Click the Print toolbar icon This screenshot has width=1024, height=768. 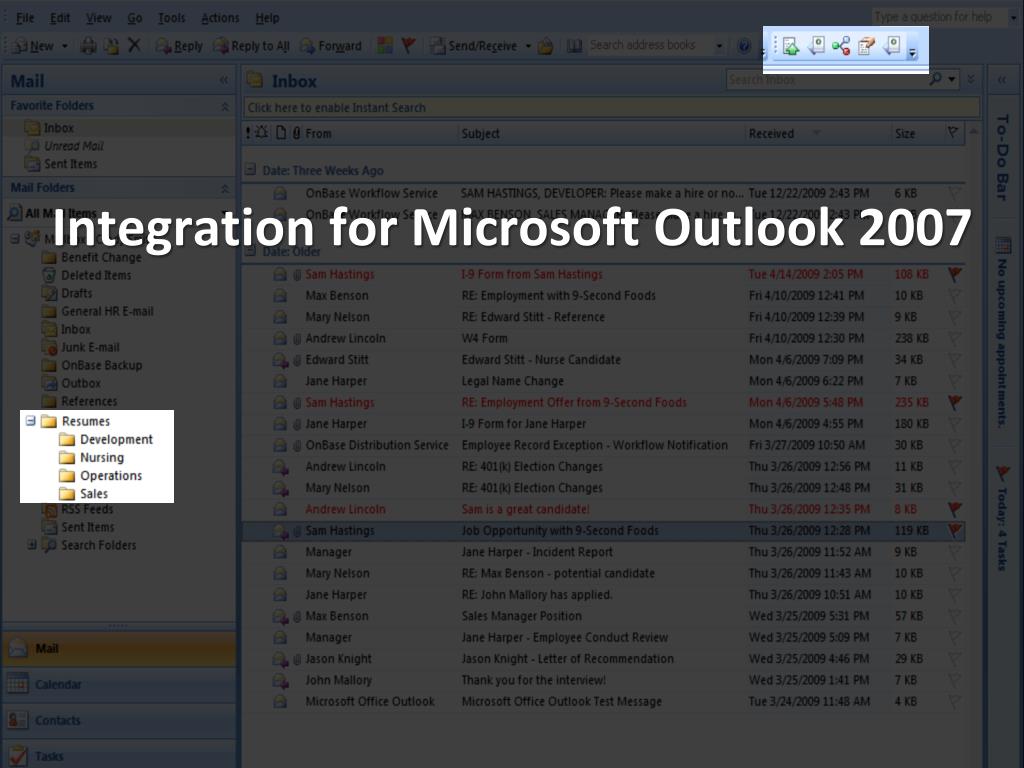[88, 46]
